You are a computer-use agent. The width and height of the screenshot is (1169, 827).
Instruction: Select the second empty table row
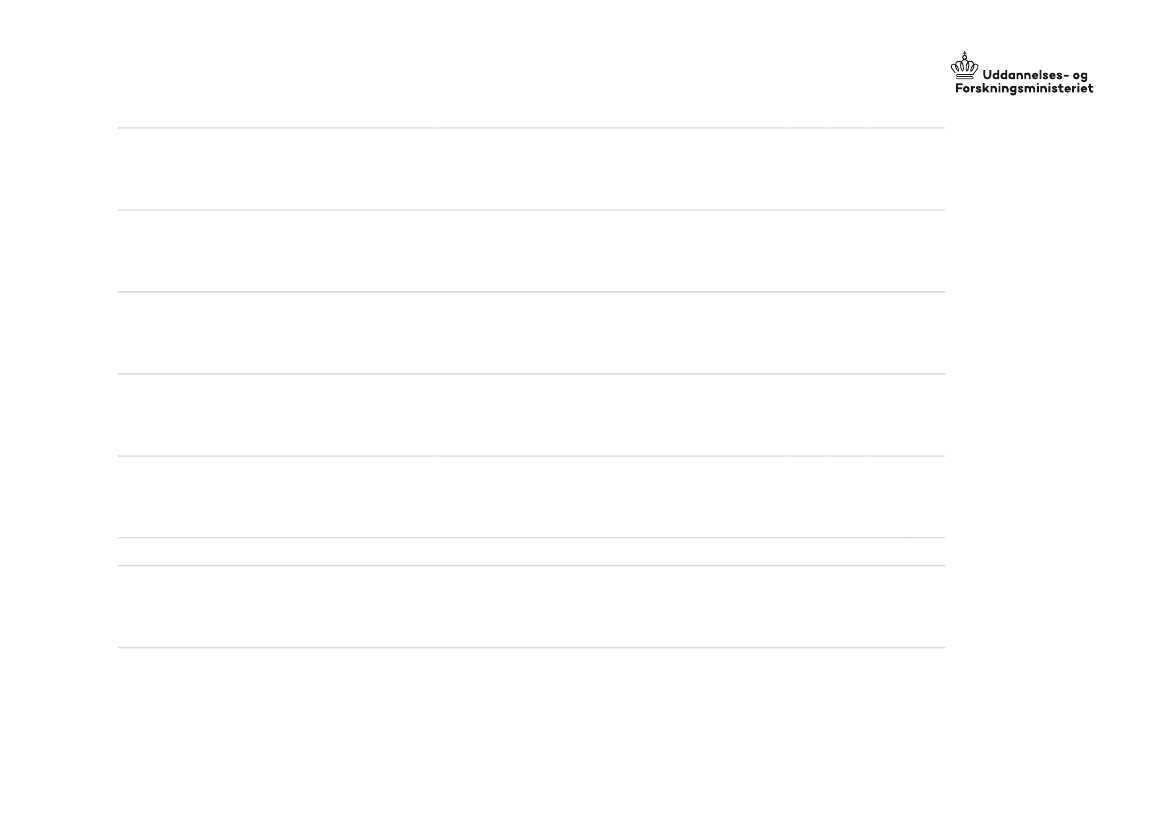pos(531,251)
